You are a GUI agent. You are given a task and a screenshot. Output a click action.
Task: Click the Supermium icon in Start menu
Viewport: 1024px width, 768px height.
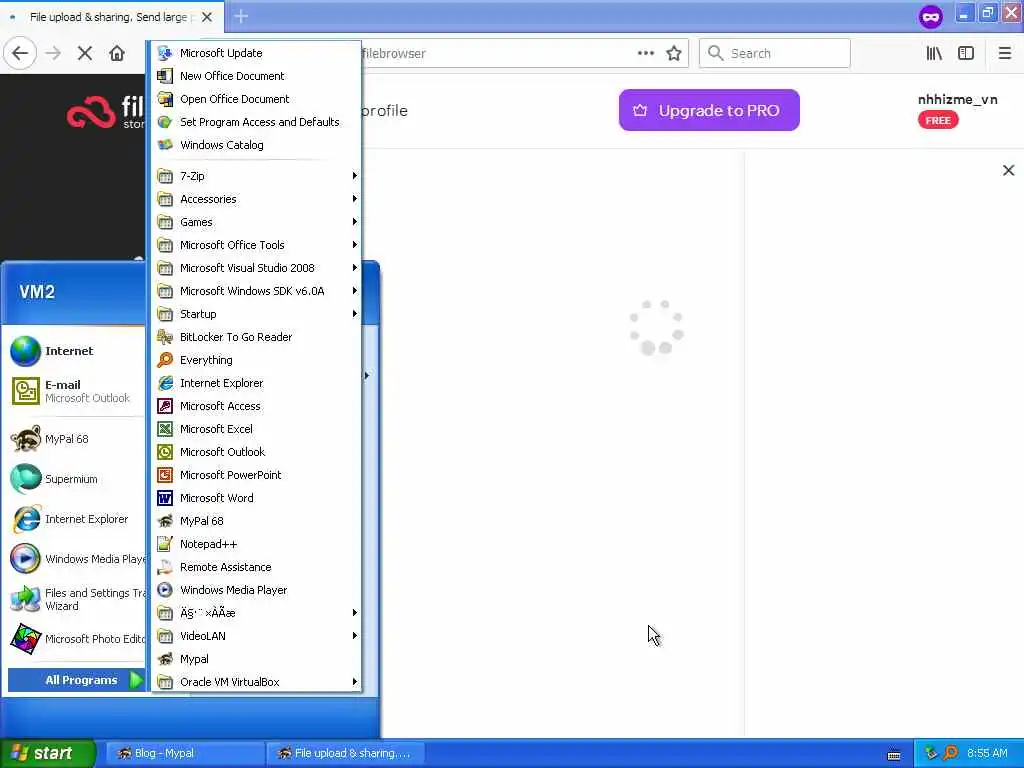tap(25, 479)
